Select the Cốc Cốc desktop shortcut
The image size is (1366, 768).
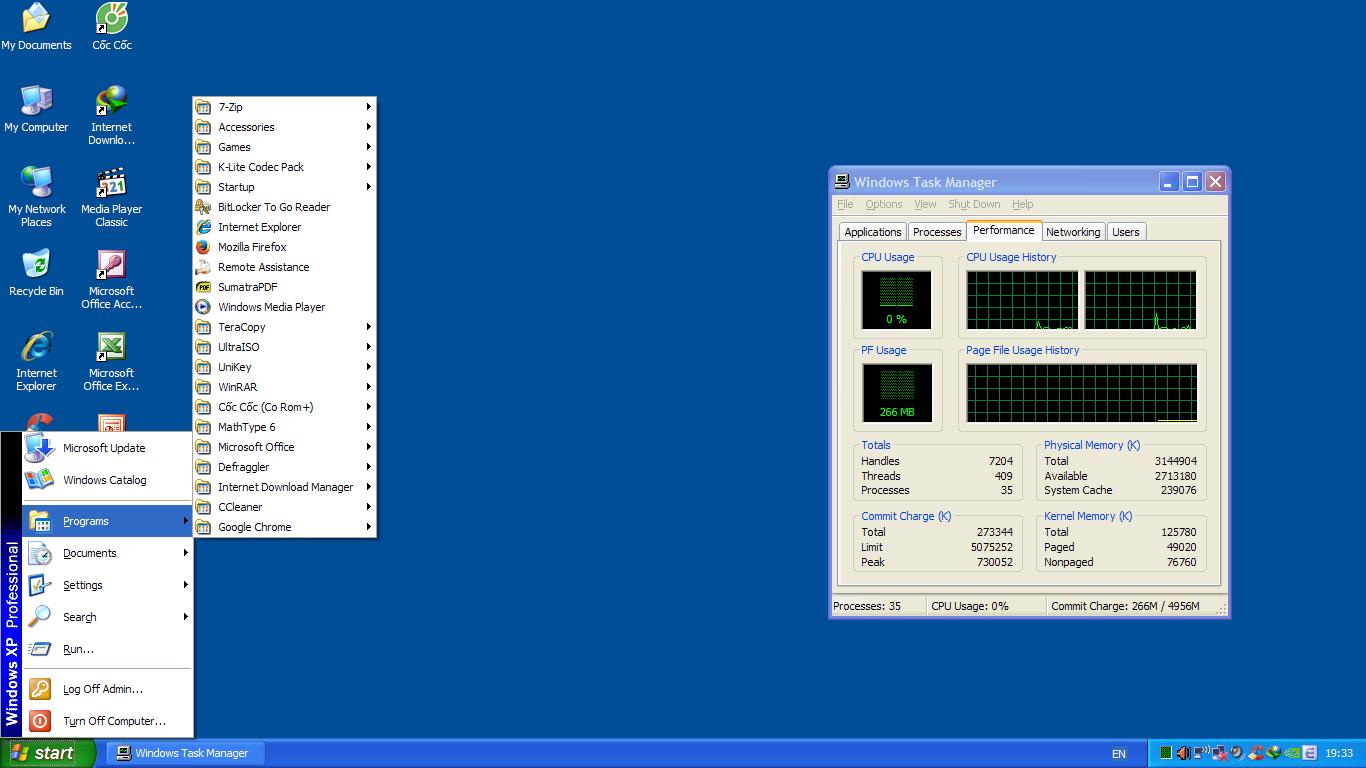click(x=112, y=26)
